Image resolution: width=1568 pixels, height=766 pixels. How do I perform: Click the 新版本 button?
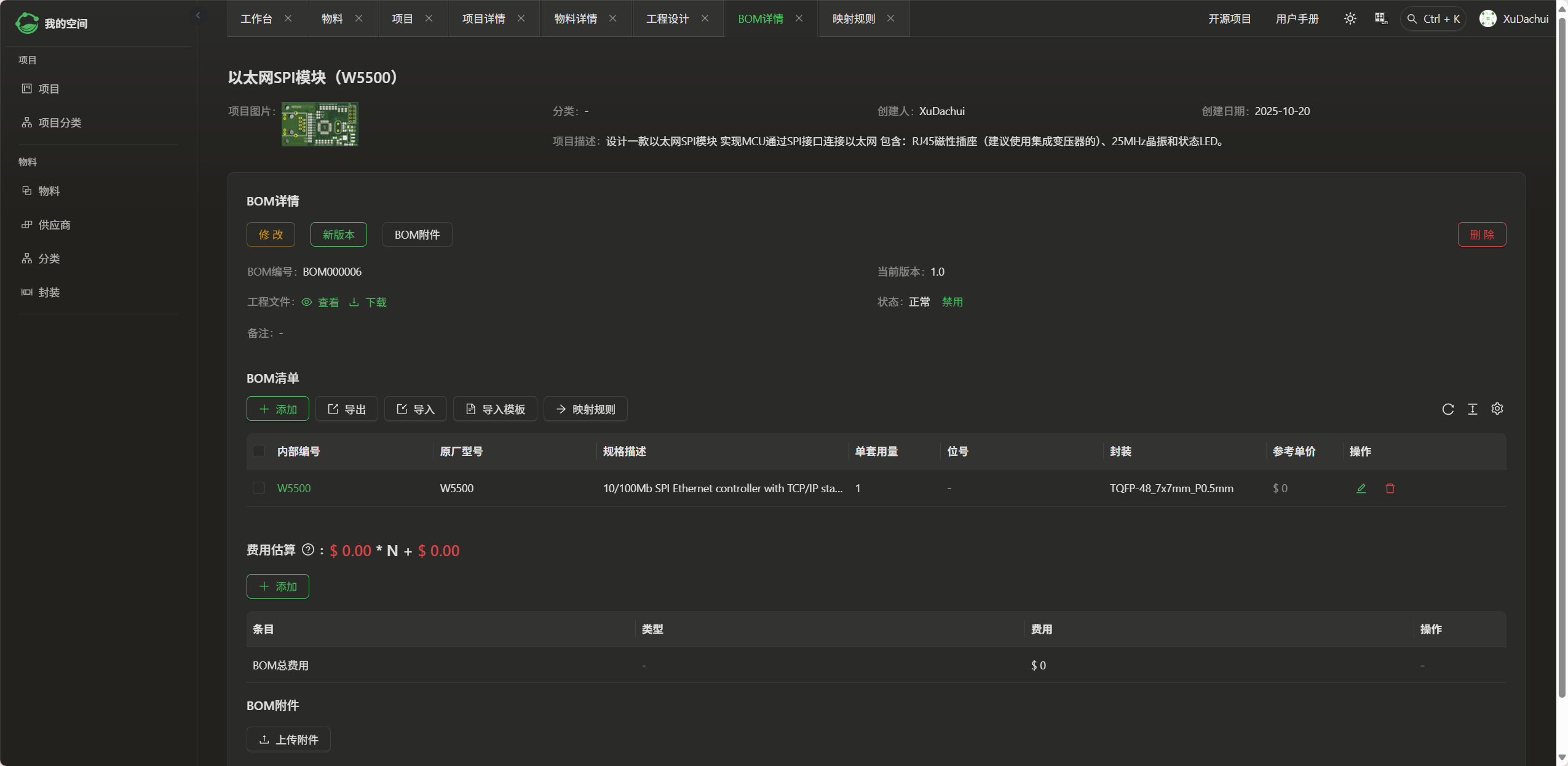(338, 234)
